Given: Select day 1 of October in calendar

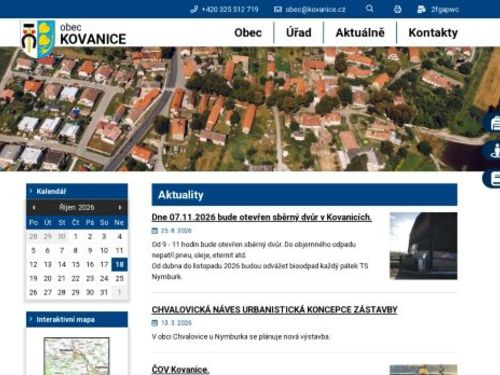Looking at the screenshot, I should (76, 236).
